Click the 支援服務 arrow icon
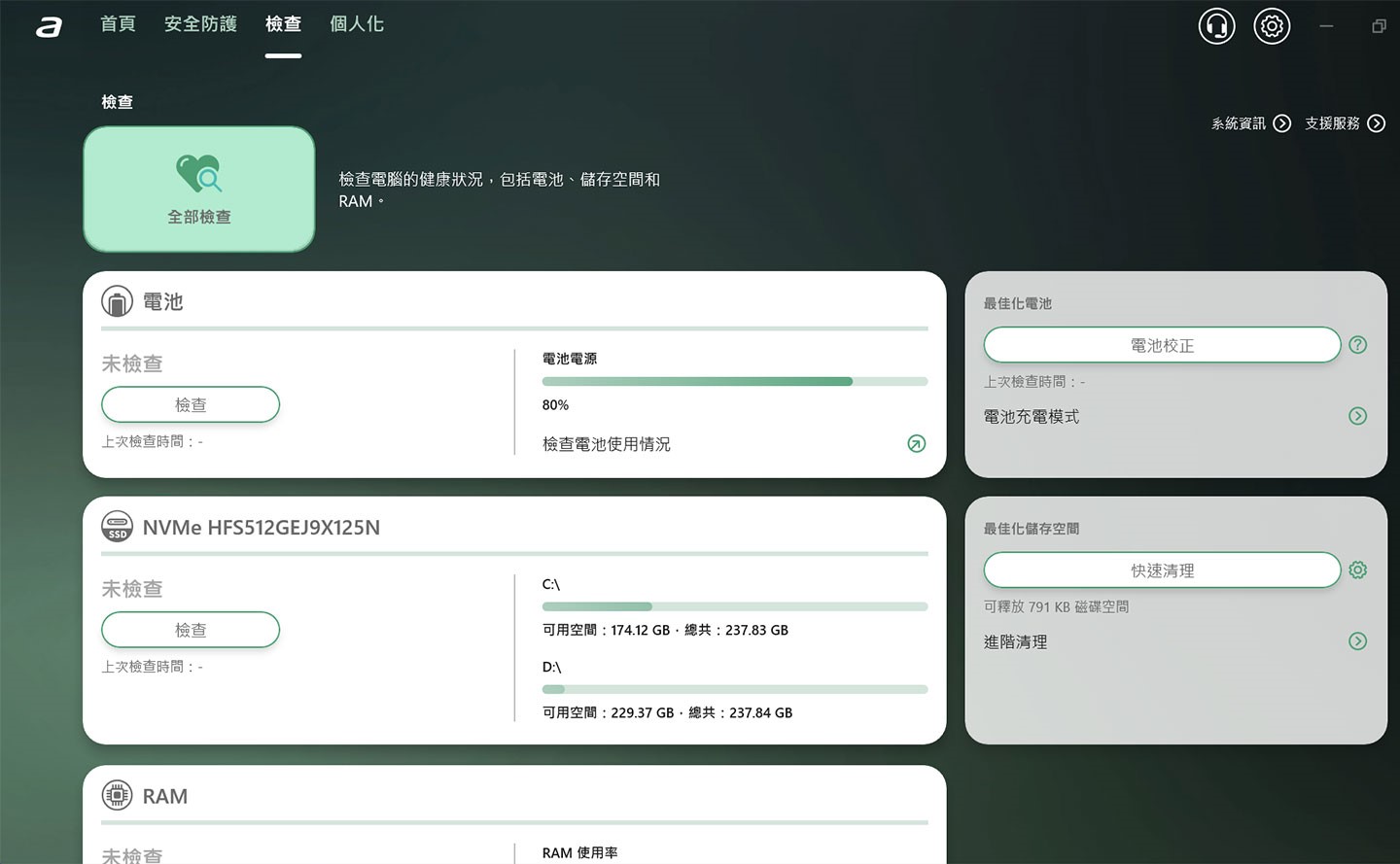Screen dimensions: 1400x864 [1376, 123]
